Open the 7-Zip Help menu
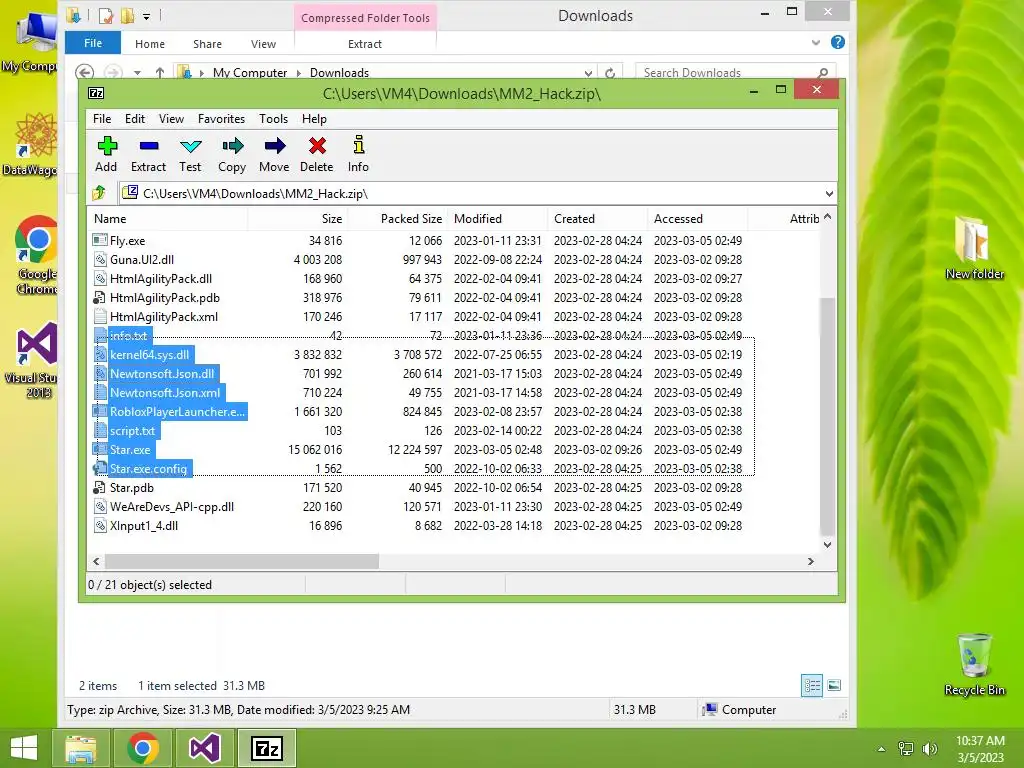Viewport: 1024px width, 768px height. [314, 119]
